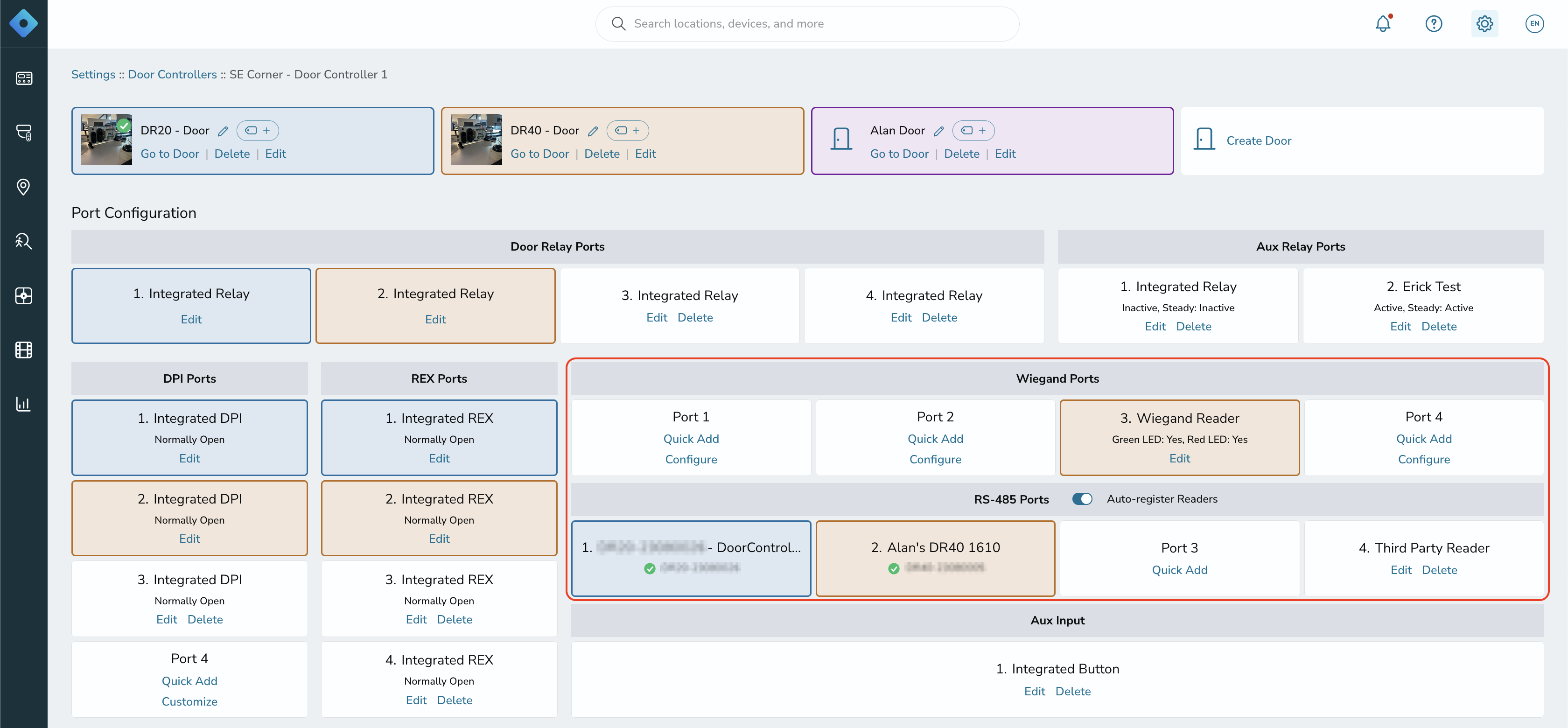Click Configure under Wiegand Port 4
The width and height of the screenshot is (1568, 728).
[x=1424, y=460]
